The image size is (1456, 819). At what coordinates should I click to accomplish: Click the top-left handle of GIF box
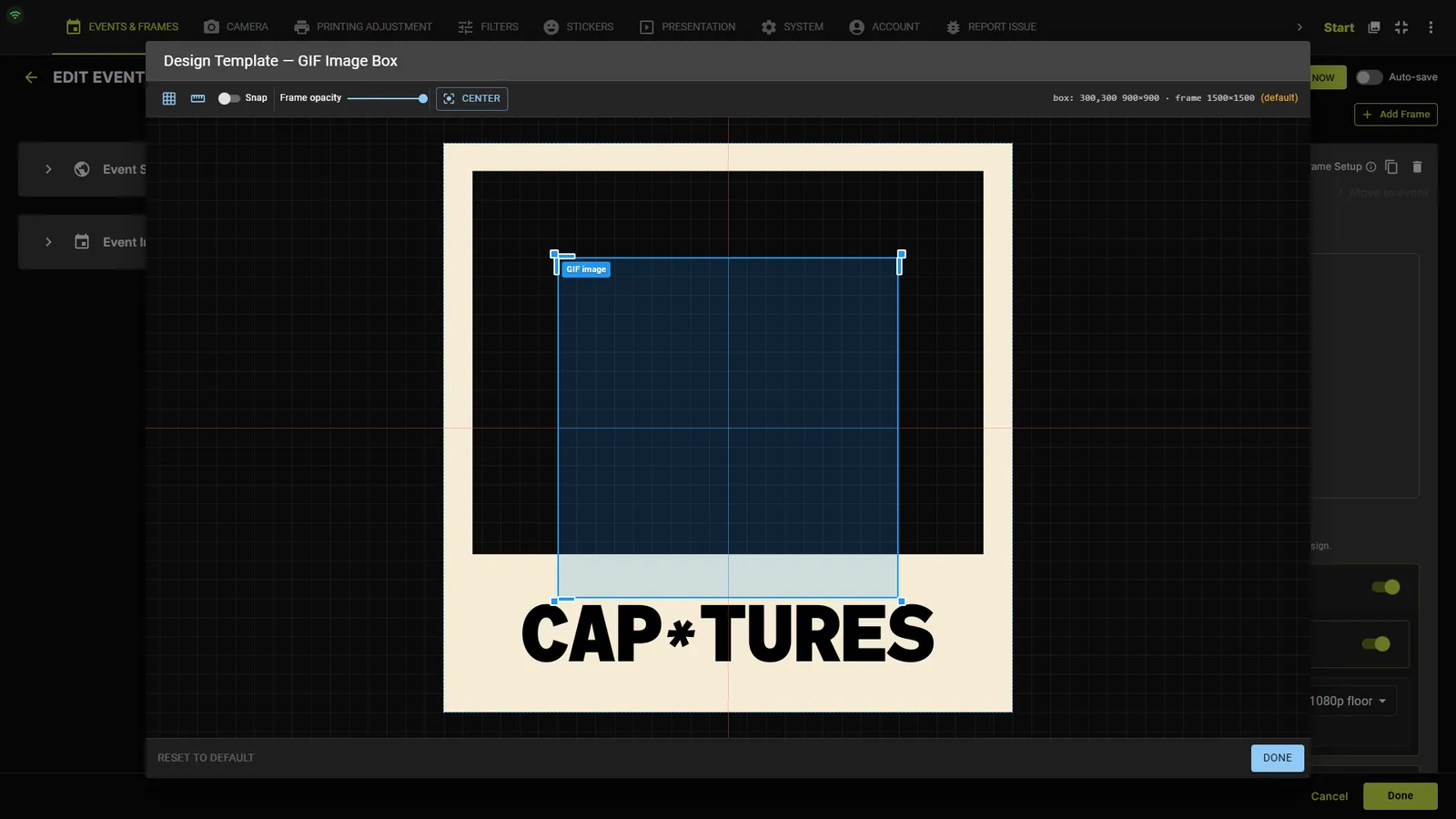[x=554, y=254]
